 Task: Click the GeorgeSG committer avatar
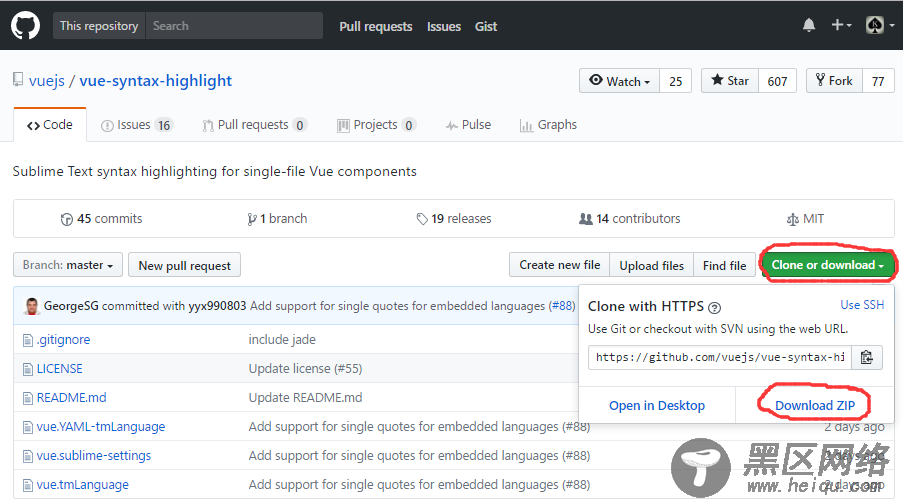click(x=32, y=306)
